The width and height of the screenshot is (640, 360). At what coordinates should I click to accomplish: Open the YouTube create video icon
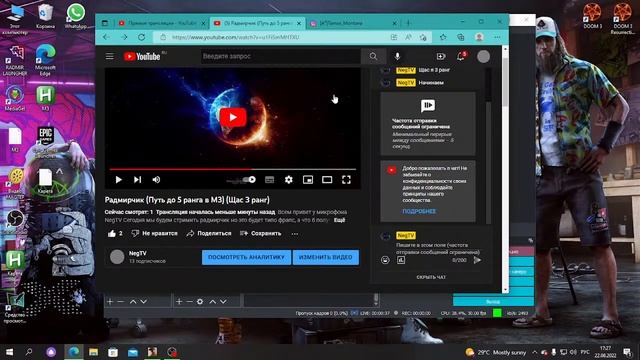pos(441,56)
